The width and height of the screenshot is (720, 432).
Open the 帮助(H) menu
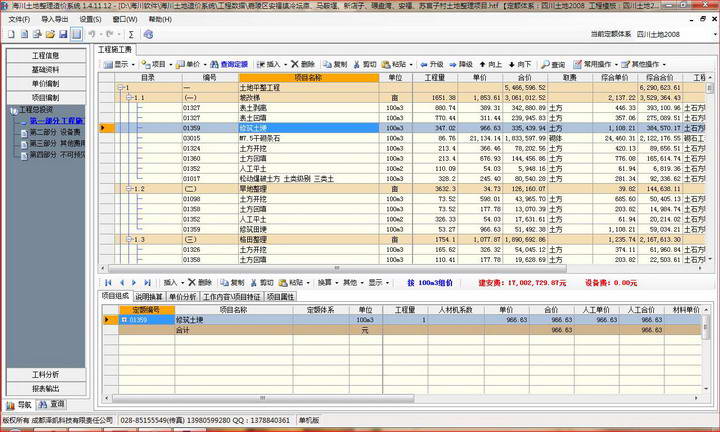tap(160, 20)
